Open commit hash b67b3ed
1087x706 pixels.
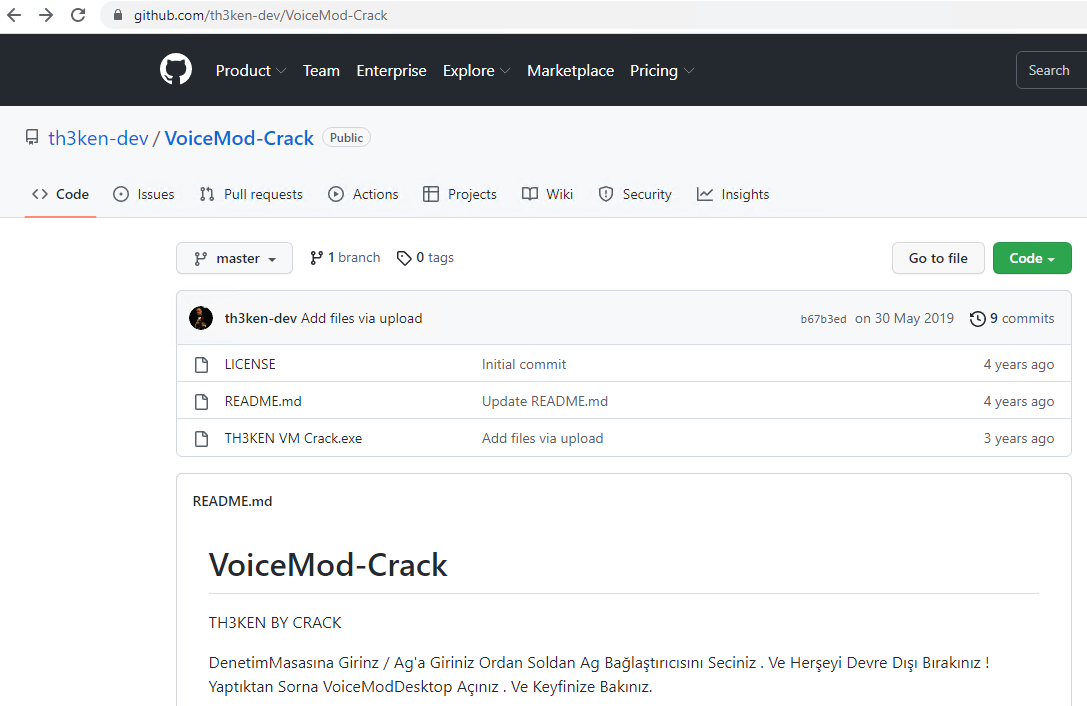pyautogui.click(x=823, y=319)
